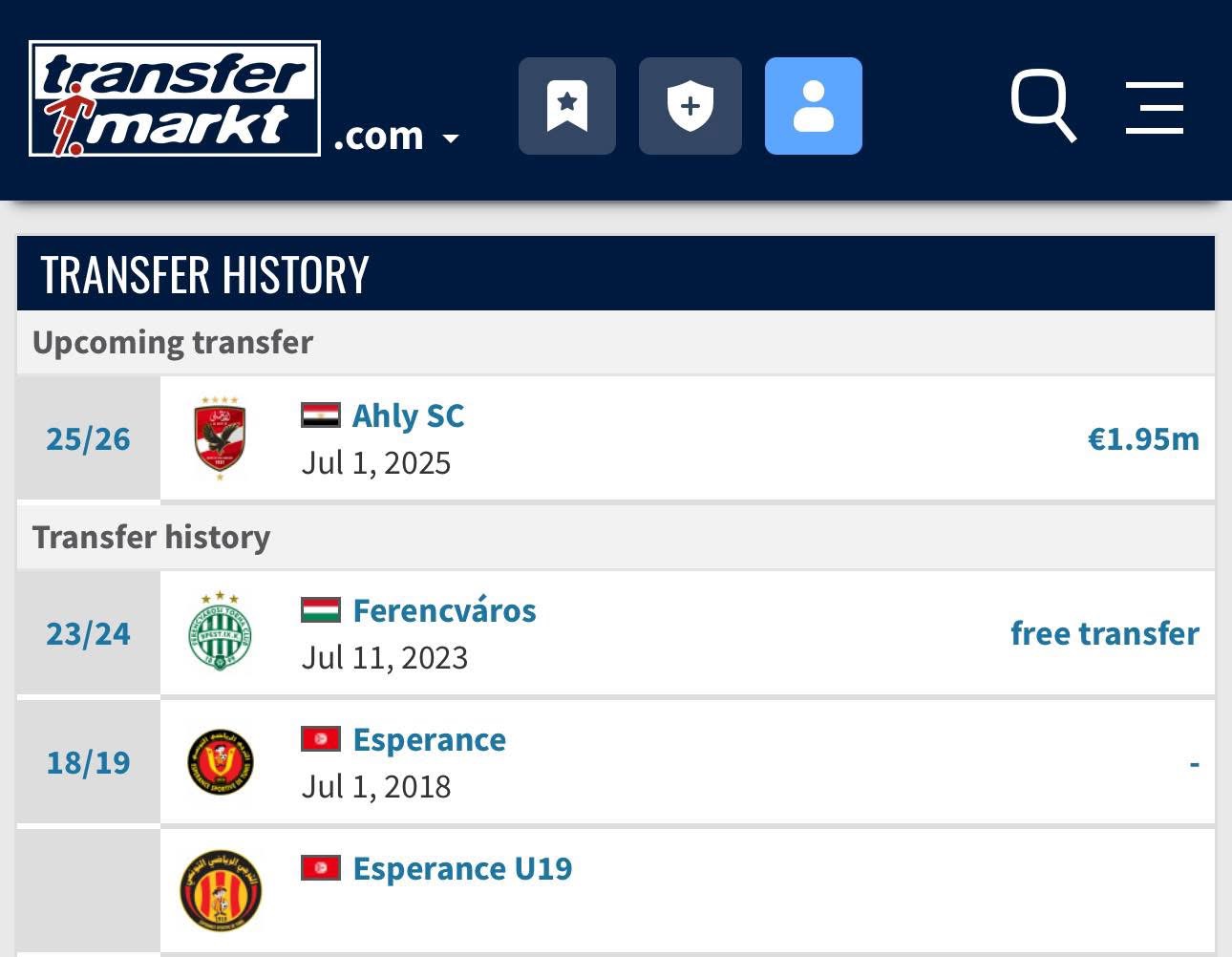Click the Egypt flag beside Ahly SC
Viewport: 1232px width, 957px height.
(321, 415)
